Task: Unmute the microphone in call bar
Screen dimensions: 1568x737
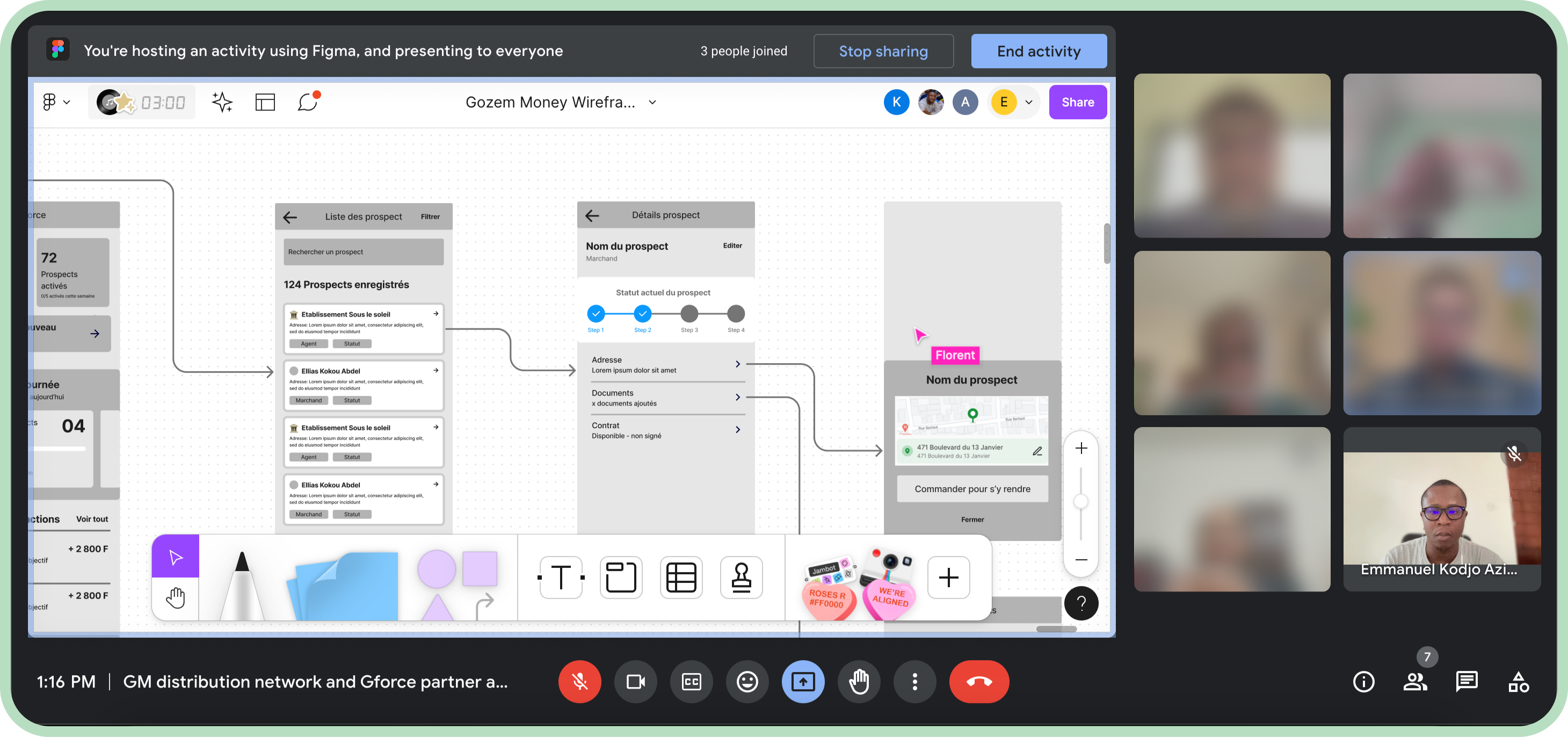Action: point(579,681)
